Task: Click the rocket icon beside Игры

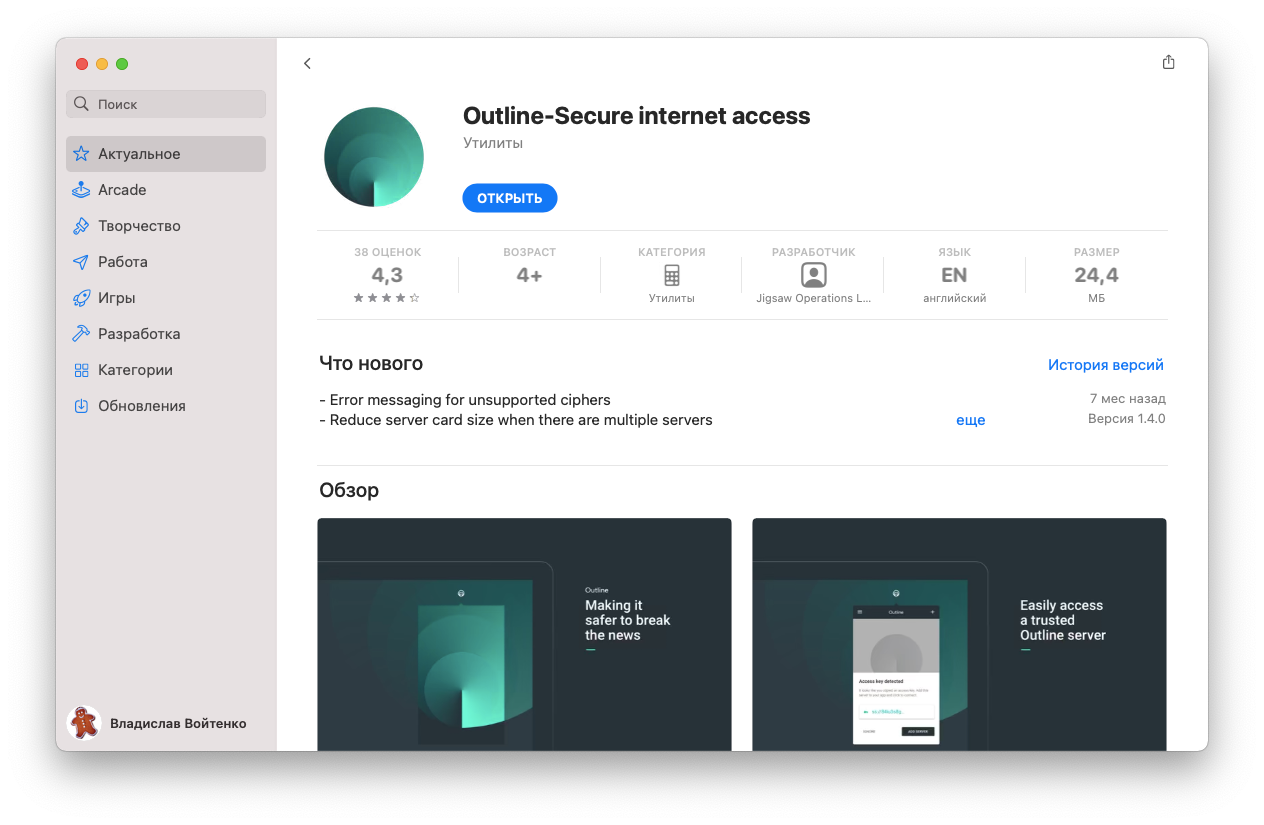Action: click(x=82, y=298)
